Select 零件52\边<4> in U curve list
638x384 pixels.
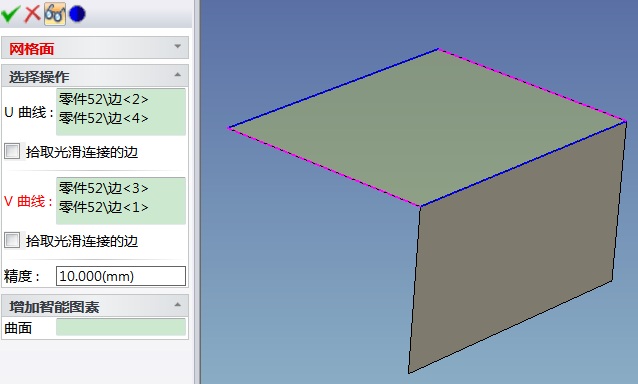(104, 118)
